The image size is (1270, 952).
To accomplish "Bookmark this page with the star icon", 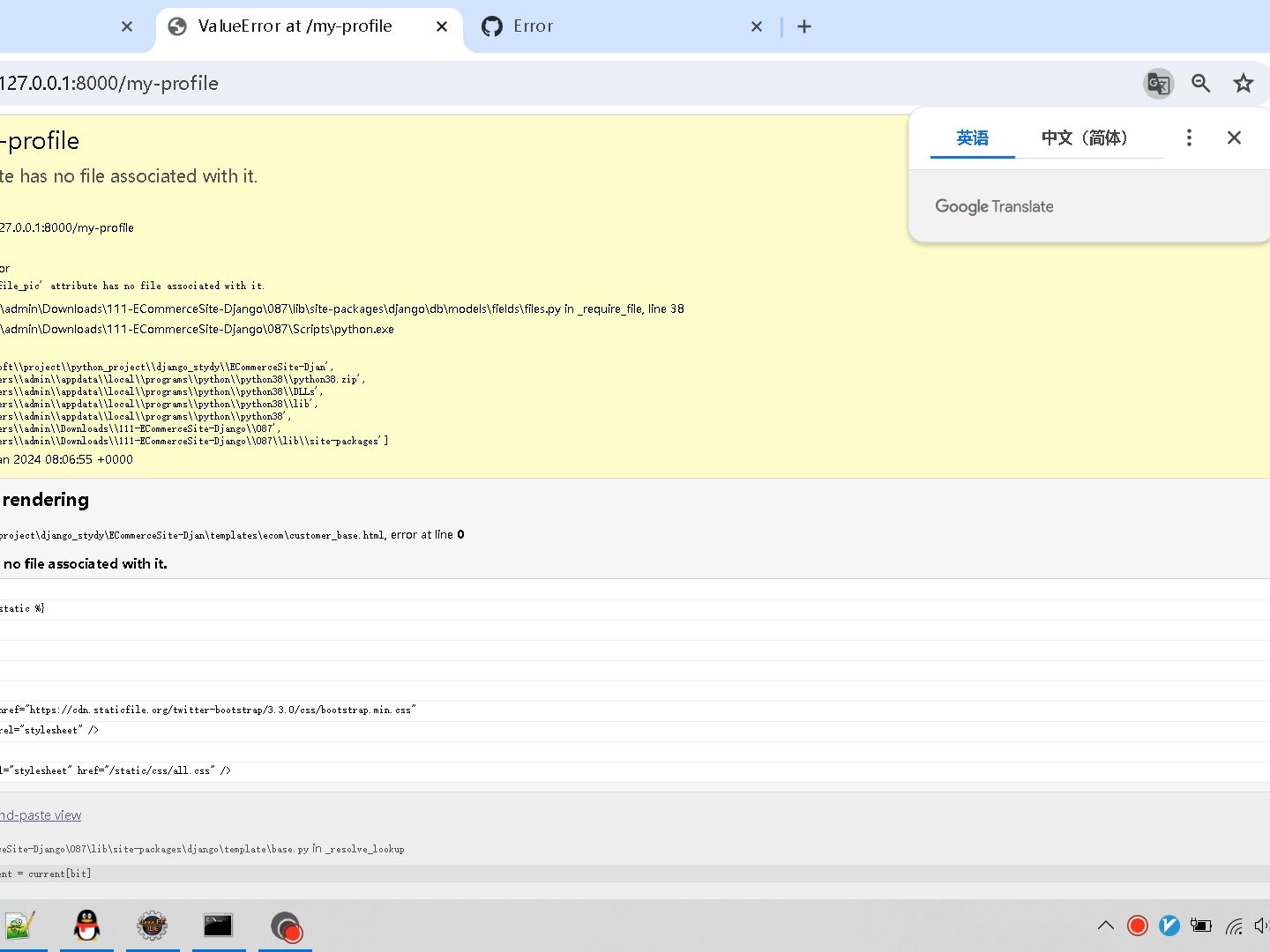I will pyautogui.click(x=1243, y=83).
